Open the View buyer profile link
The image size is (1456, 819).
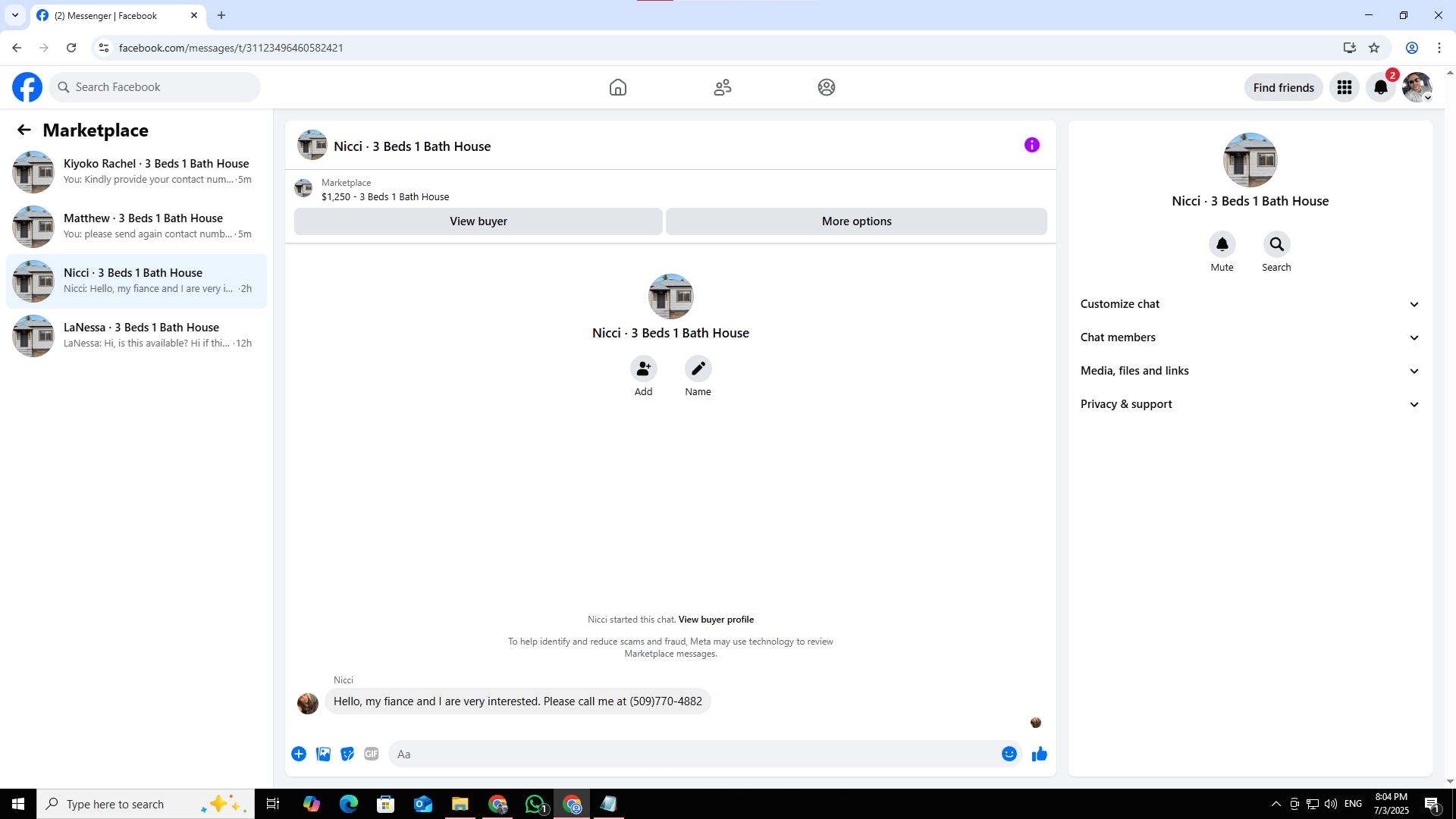click(x=715, y=620)
